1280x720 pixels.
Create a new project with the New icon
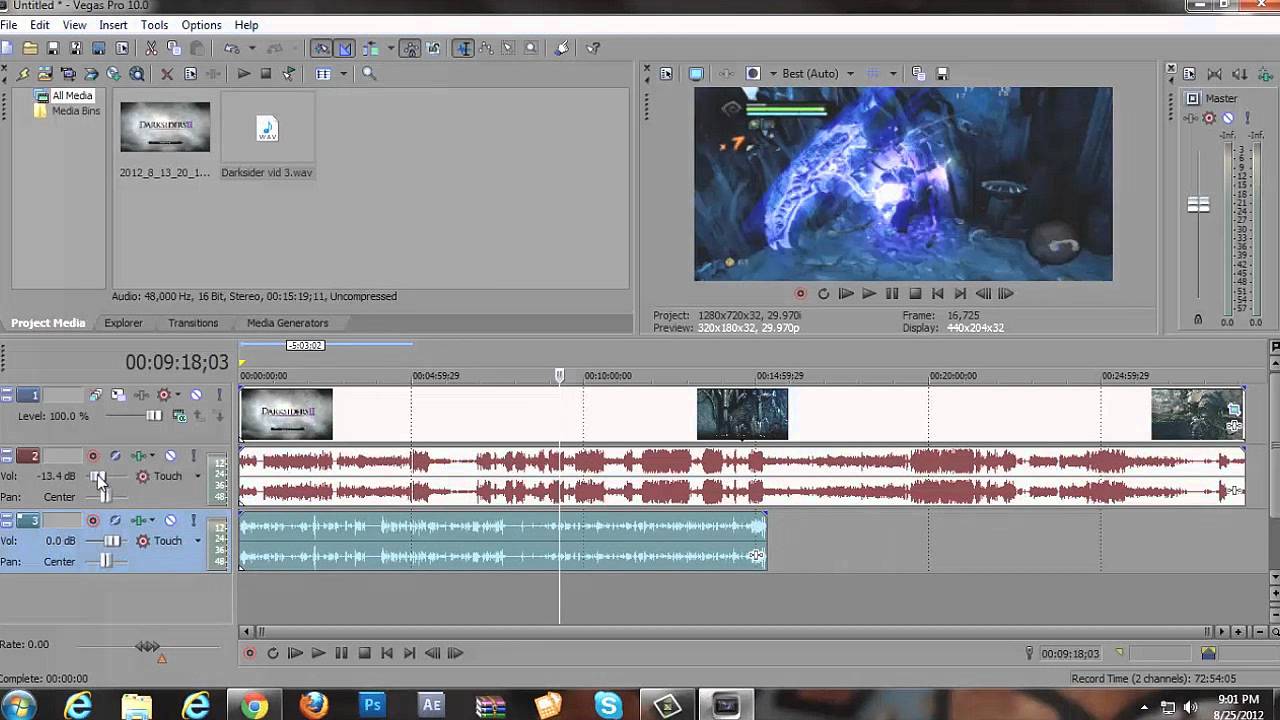(7, 48)
